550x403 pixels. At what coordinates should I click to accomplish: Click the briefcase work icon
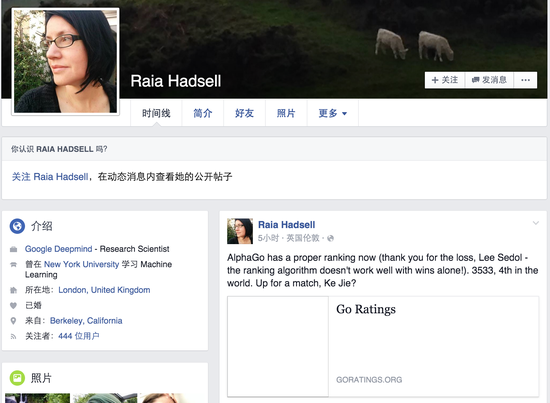[13, 249]
